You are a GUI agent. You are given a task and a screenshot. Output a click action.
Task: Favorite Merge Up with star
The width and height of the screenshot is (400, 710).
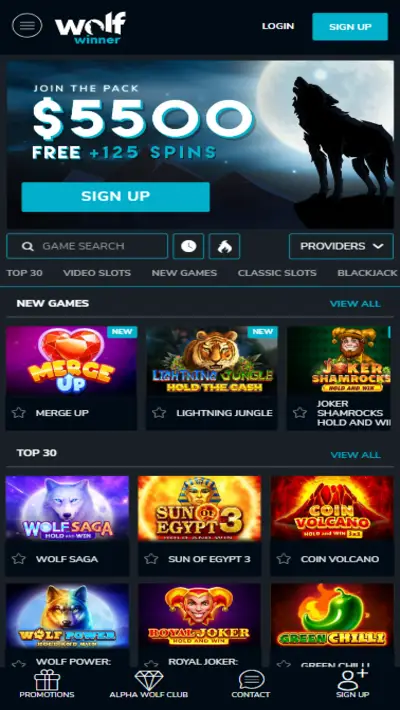pos(19,413)
